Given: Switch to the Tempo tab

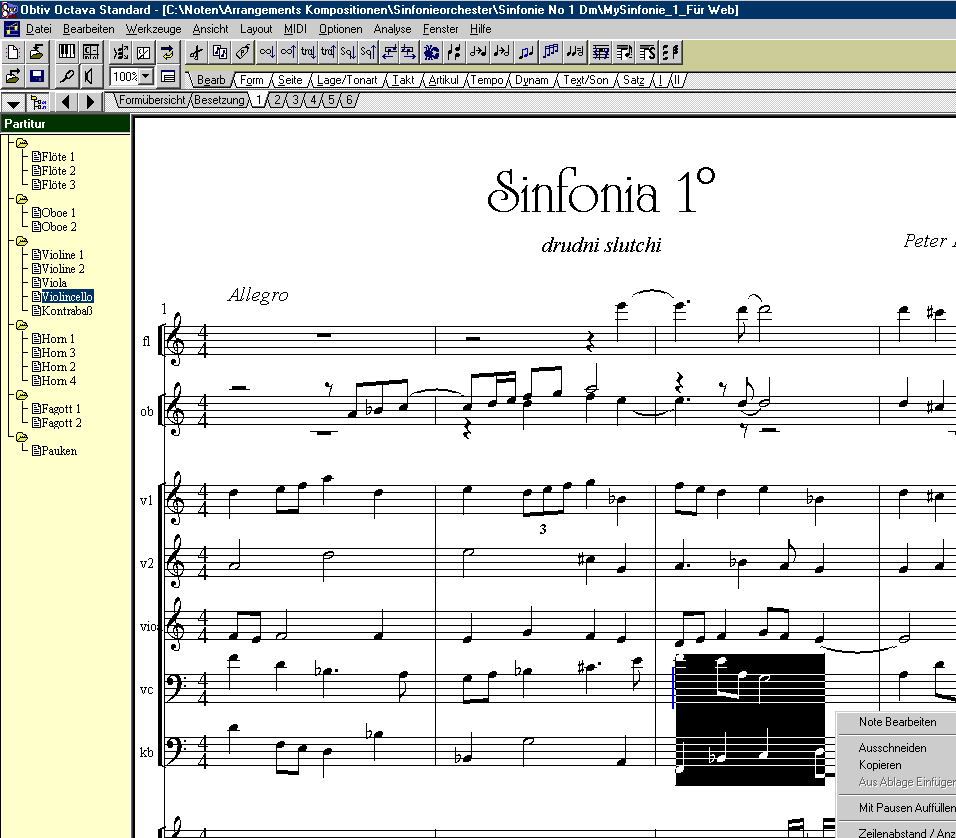Looking at the screenshot, I should tap(487, 80).
